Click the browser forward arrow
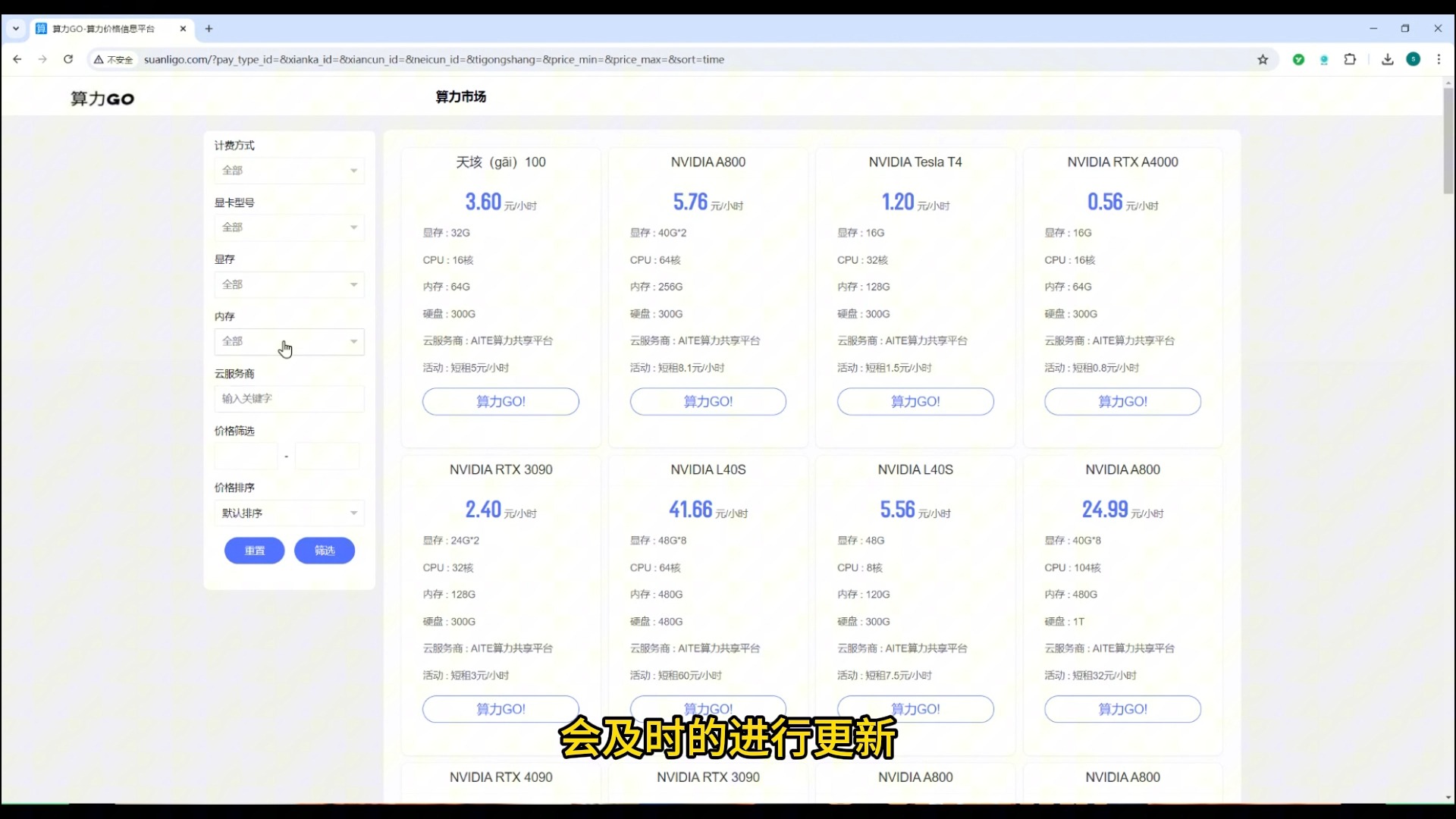This screenshot has width=1456, height=819. click(x=42, y=59)
